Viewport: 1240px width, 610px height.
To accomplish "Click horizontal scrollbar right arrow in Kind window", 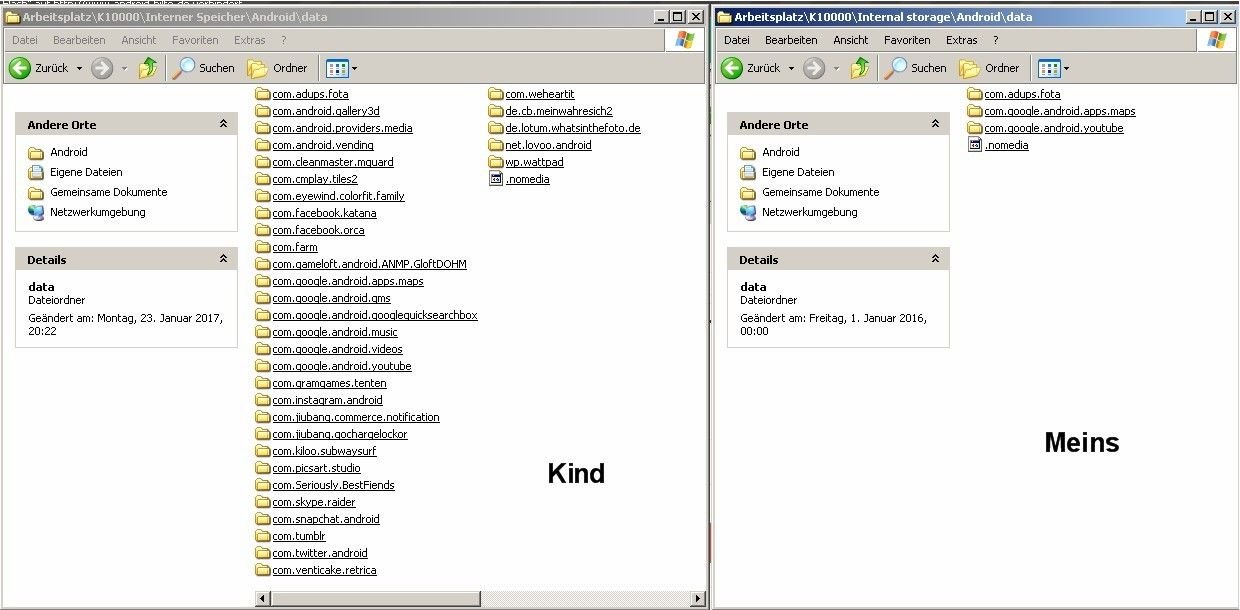I will 697,598.
